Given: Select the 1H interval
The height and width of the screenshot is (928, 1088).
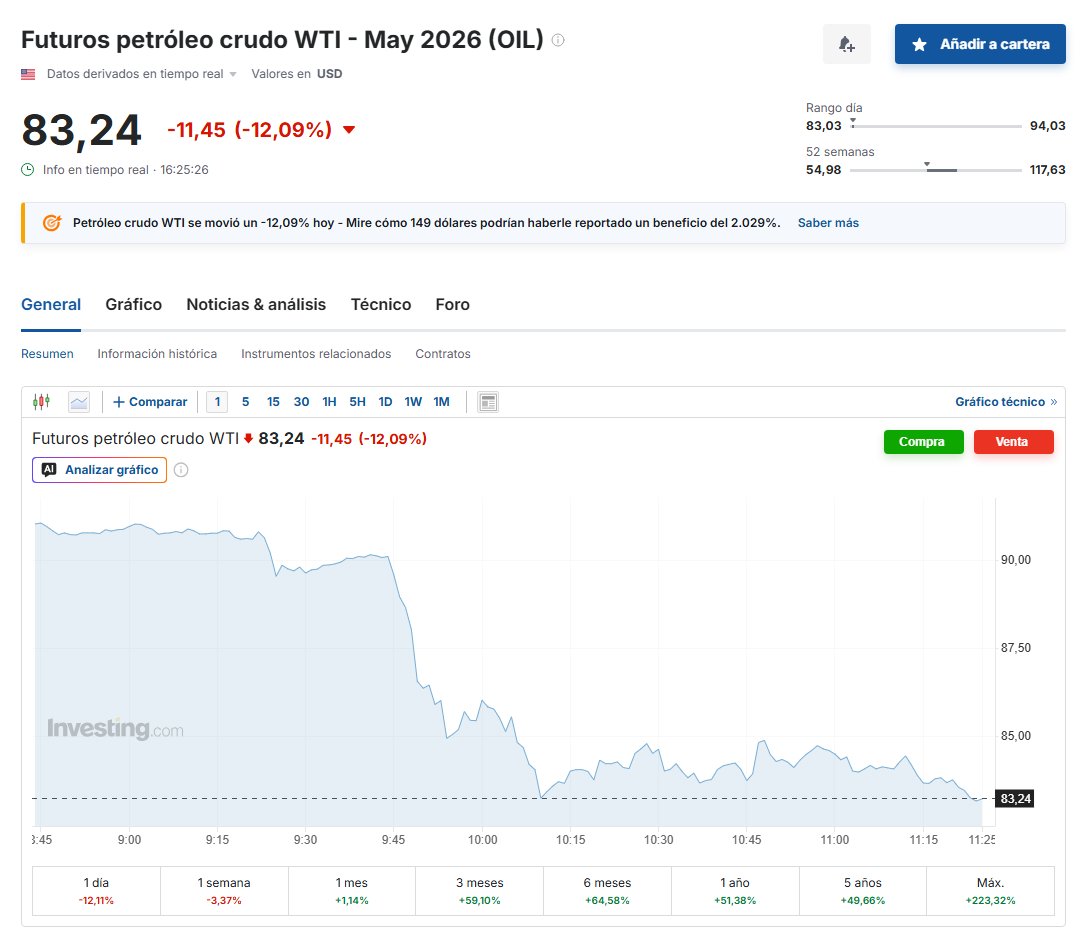Looking at the screenshot, I should 329,402.
